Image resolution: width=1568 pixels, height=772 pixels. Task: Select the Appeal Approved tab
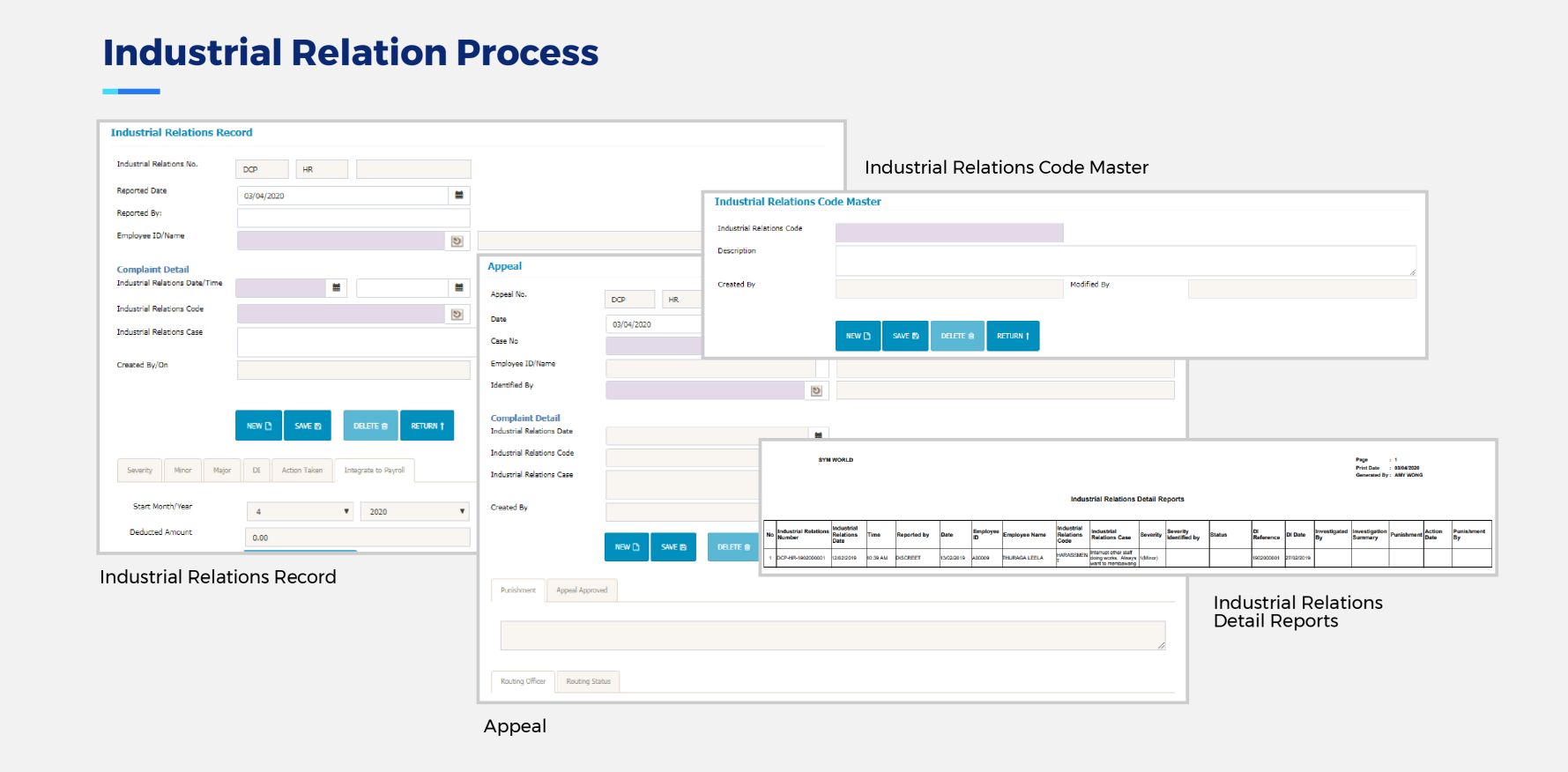click(582, 590)
